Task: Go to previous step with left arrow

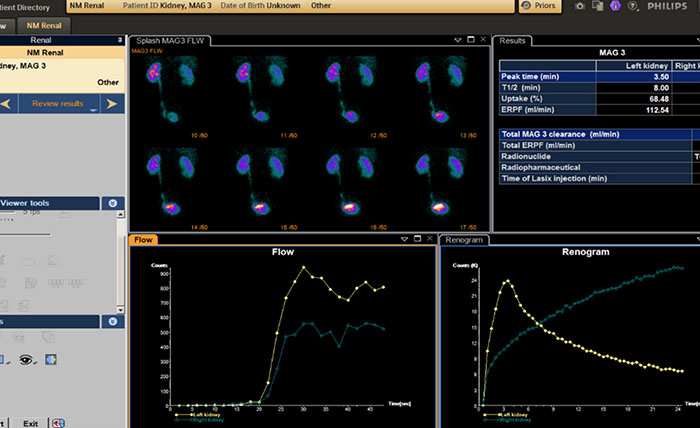Action: [x=5, y=103]
